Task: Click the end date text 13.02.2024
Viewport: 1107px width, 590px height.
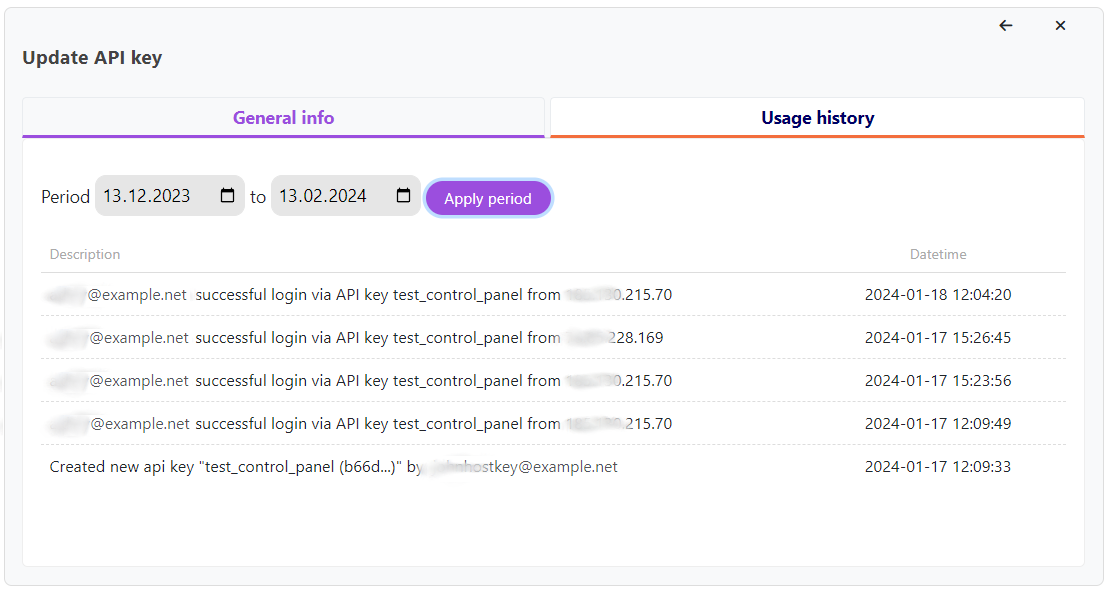Action: click(323, 196)
